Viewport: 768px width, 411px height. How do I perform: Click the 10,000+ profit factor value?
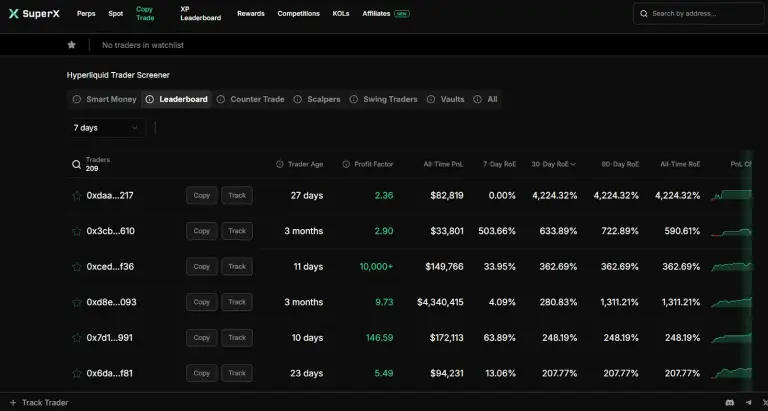point(376,267)
